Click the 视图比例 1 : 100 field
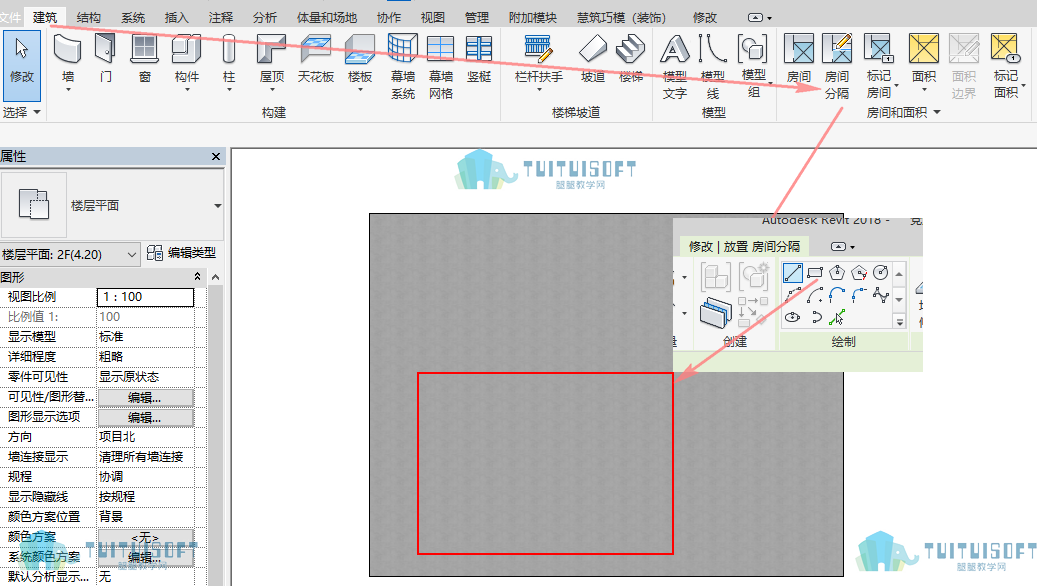 click(x=145, y=297)
